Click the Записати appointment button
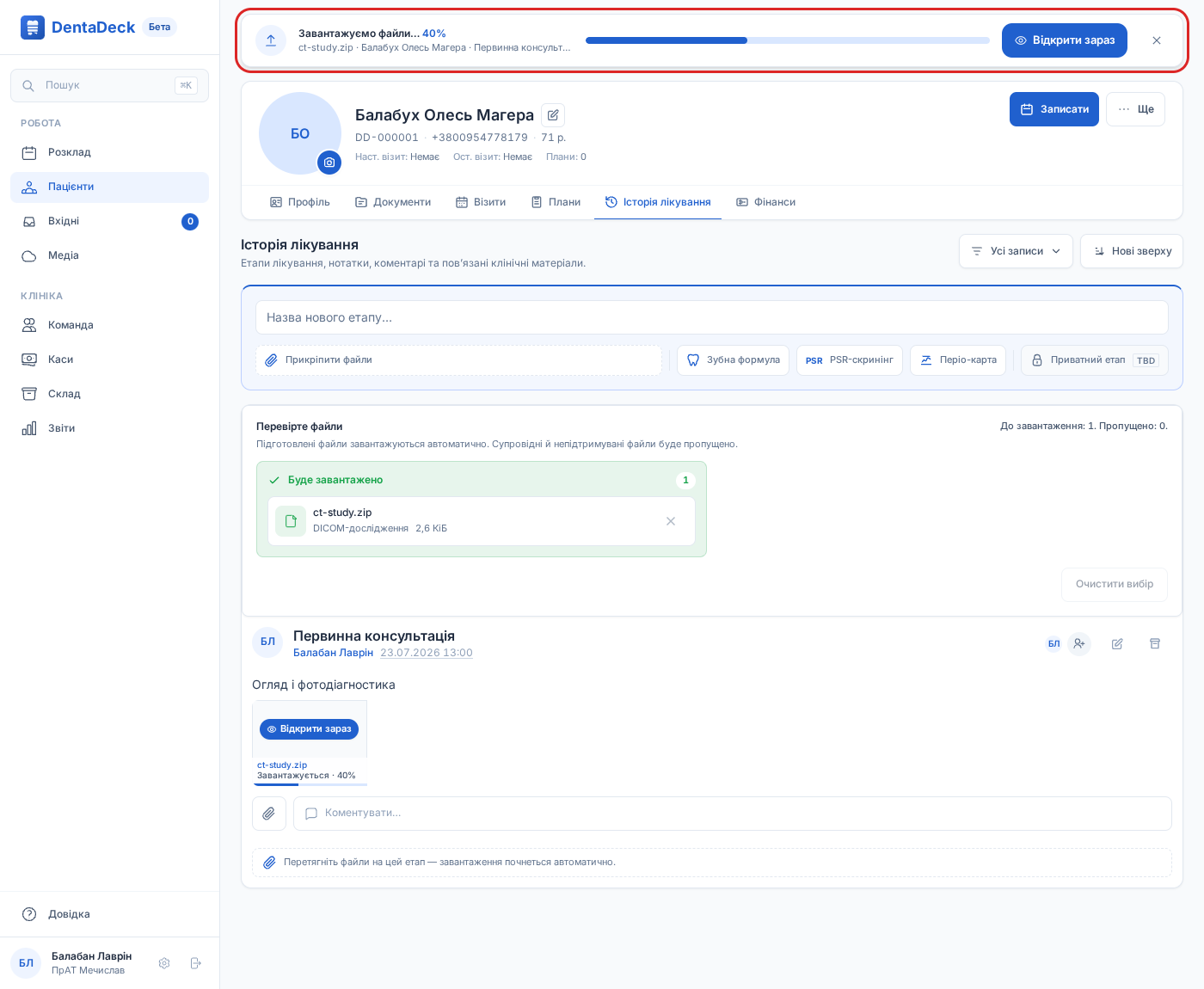 point(1054,109)
